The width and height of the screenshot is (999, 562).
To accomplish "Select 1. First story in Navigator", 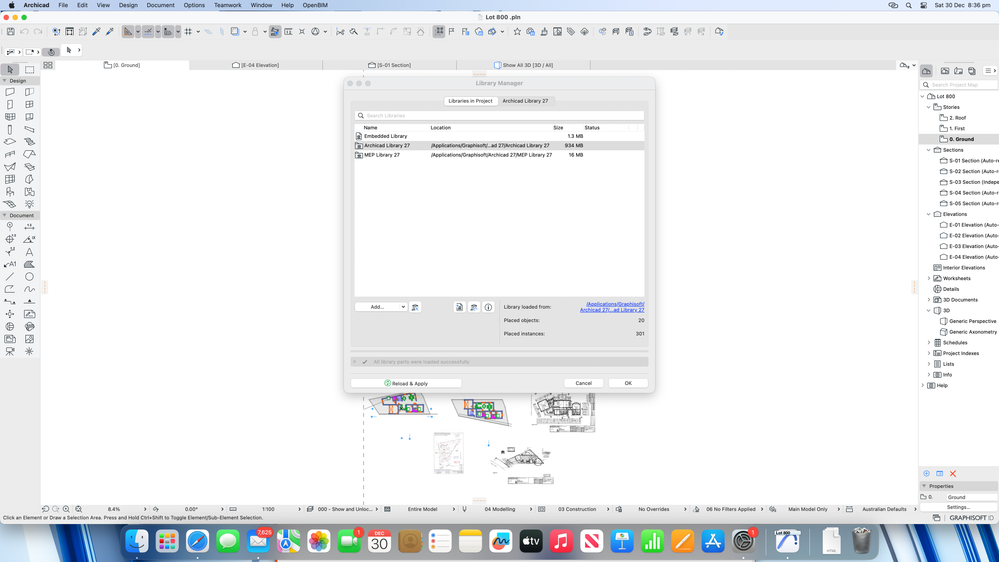I will (957, 129).
